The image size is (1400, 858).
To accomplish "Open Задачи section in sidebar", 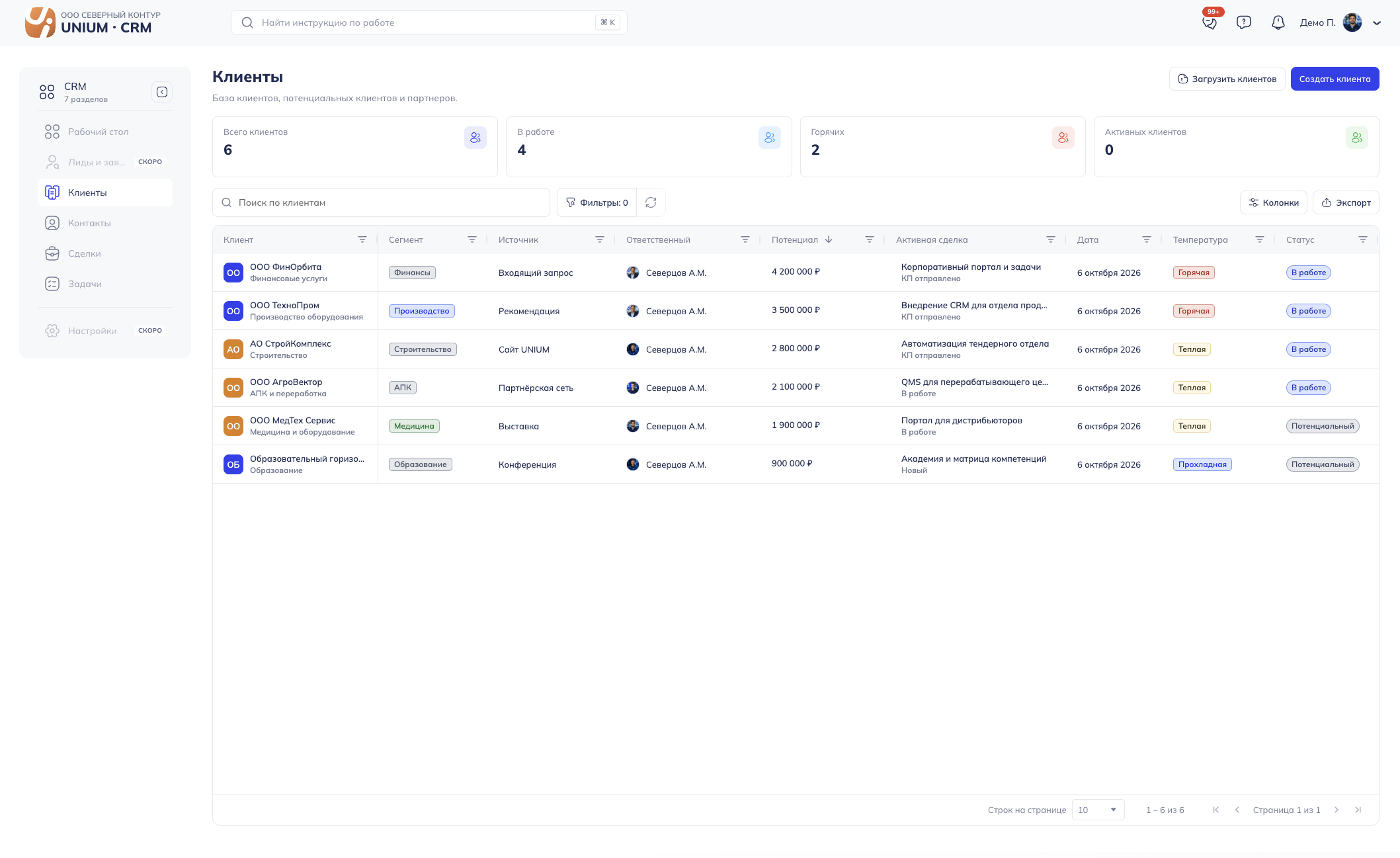I will point(105,284).
